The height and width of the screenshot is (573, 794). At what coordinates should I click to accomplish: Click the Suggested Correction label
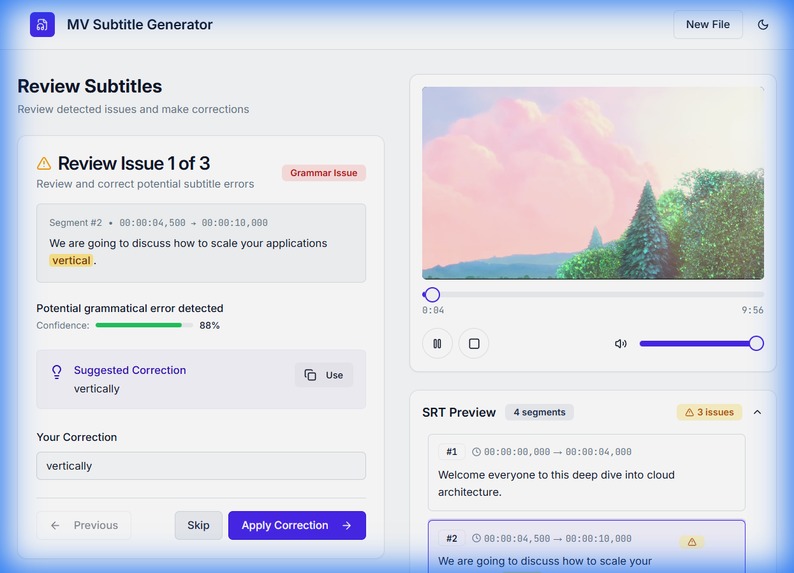(x=130, y=370)
